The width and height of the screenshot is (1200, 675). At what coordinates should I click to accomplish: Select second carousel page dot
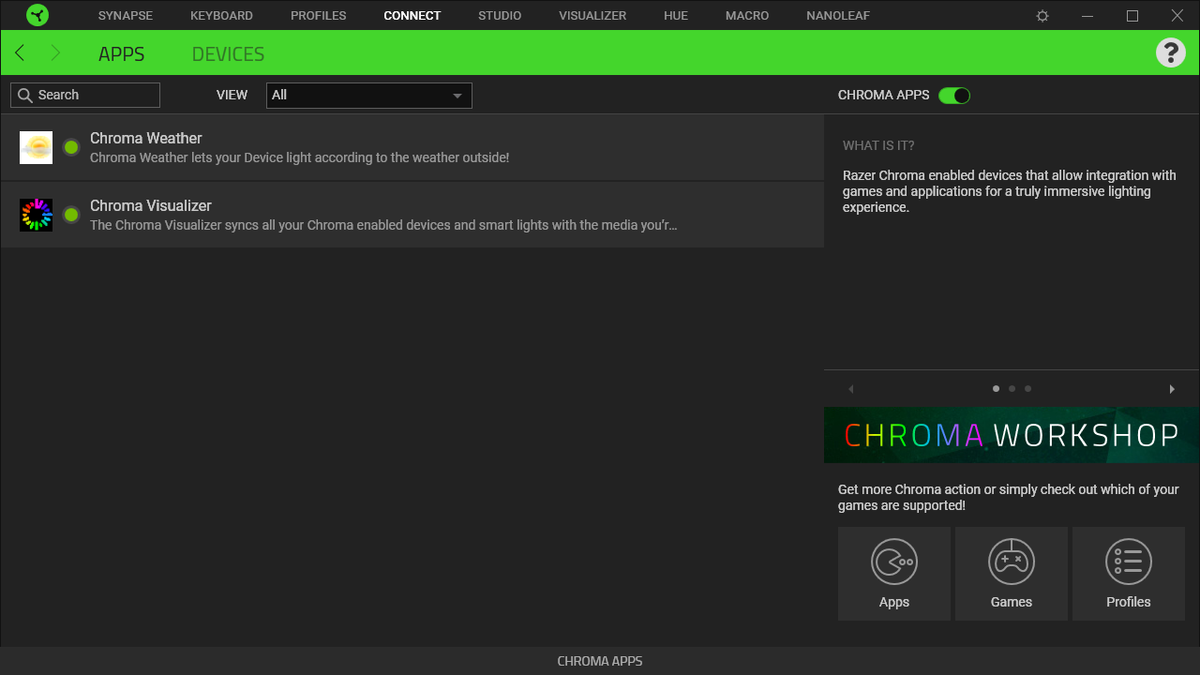[1012, 389]
